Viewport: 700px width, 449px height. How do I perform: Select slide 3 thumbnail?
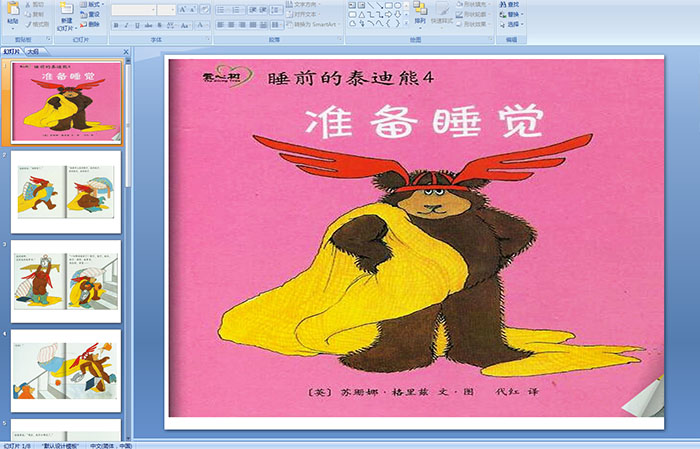click(66, 281)
